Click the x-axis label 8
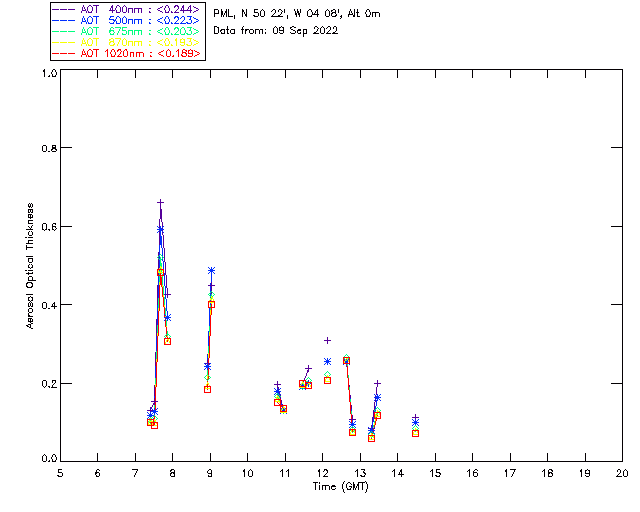This screenshot has height=512, width=640. tap(173, 473)
